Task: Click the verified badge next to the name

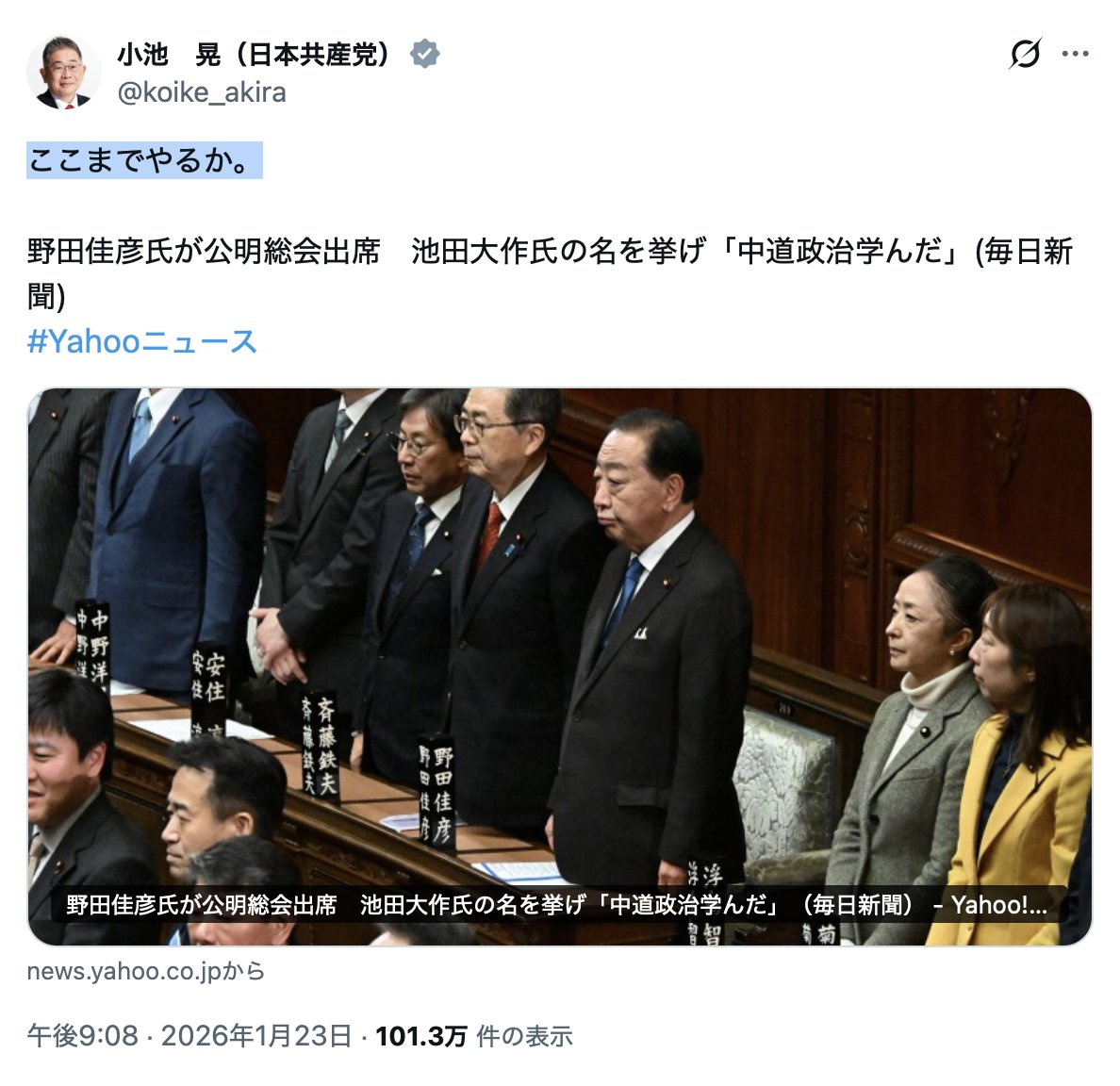Action: [x=425, y=55]
